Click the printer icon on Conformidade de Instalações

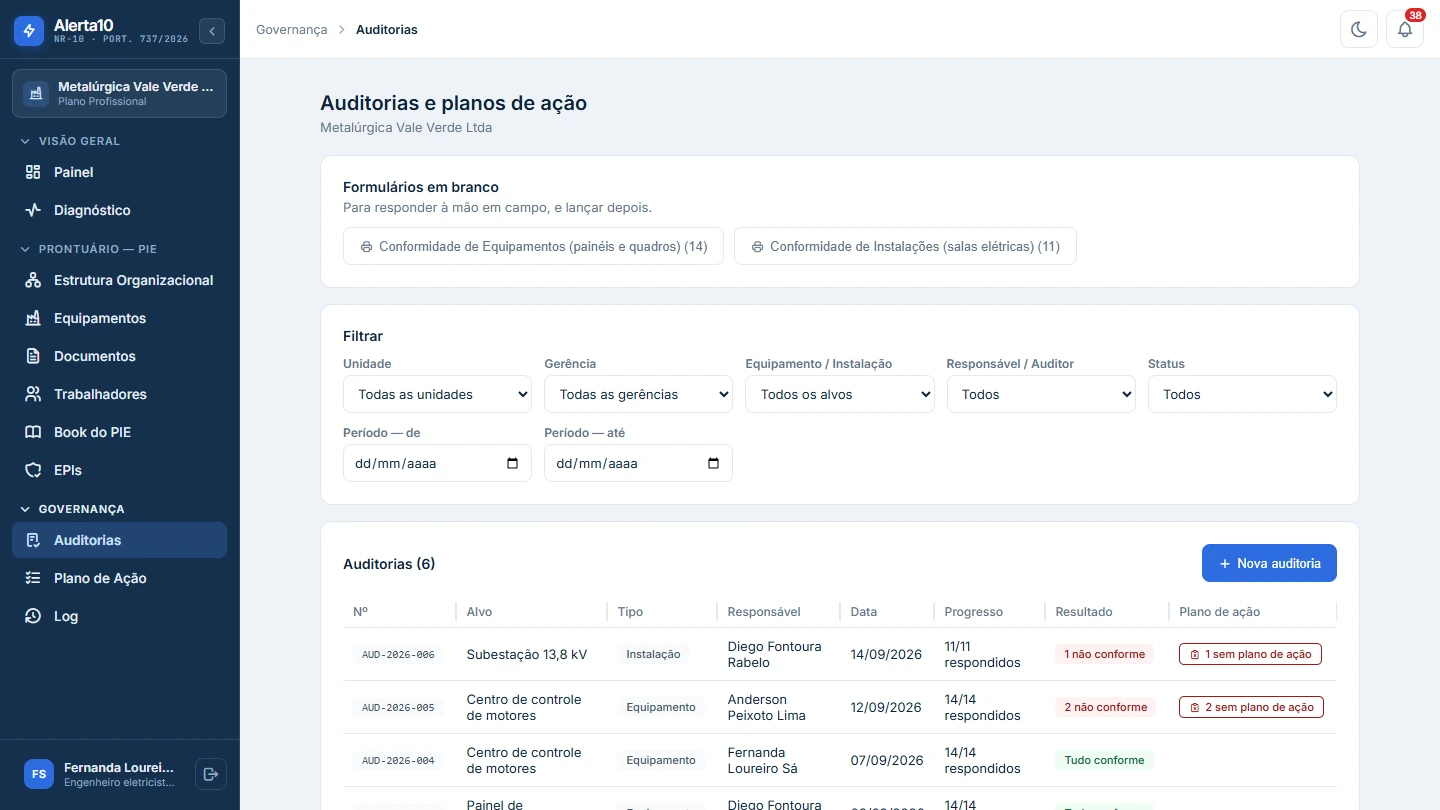point(757,247)
